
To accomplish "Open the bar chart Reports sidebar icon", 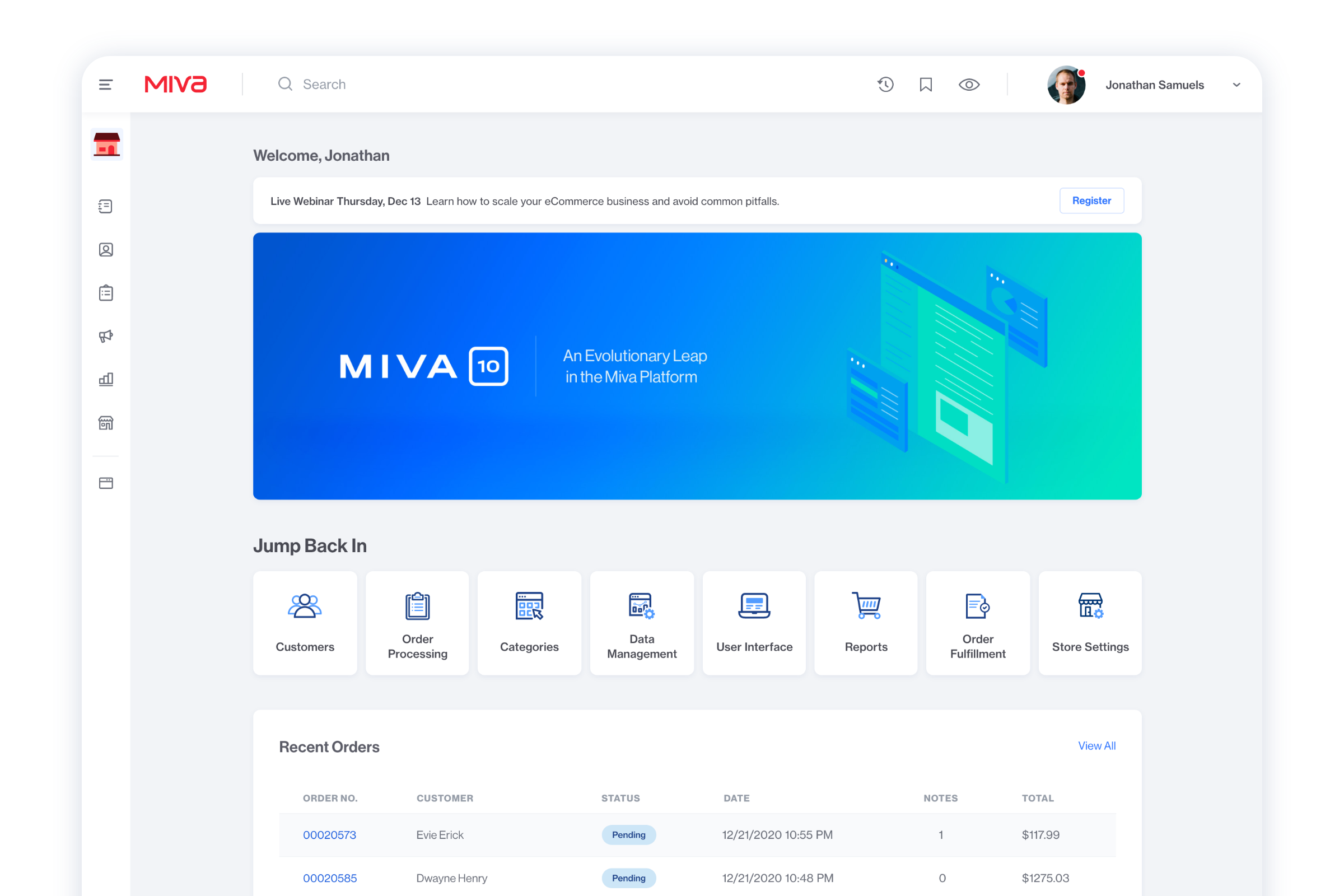I will (106, 379).
